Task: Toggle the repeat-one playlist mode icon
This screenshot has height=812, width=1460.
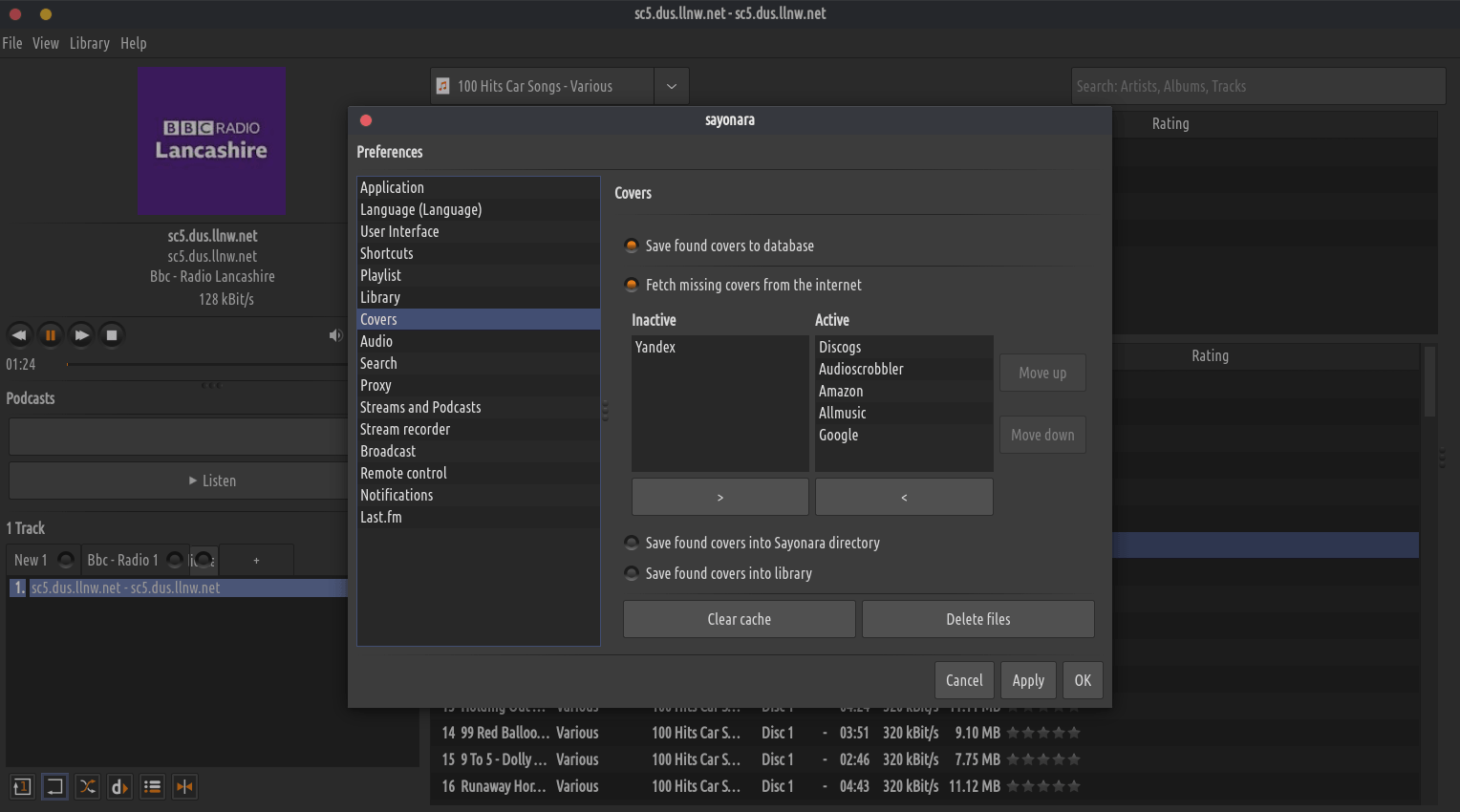Action: click(22, 786)
